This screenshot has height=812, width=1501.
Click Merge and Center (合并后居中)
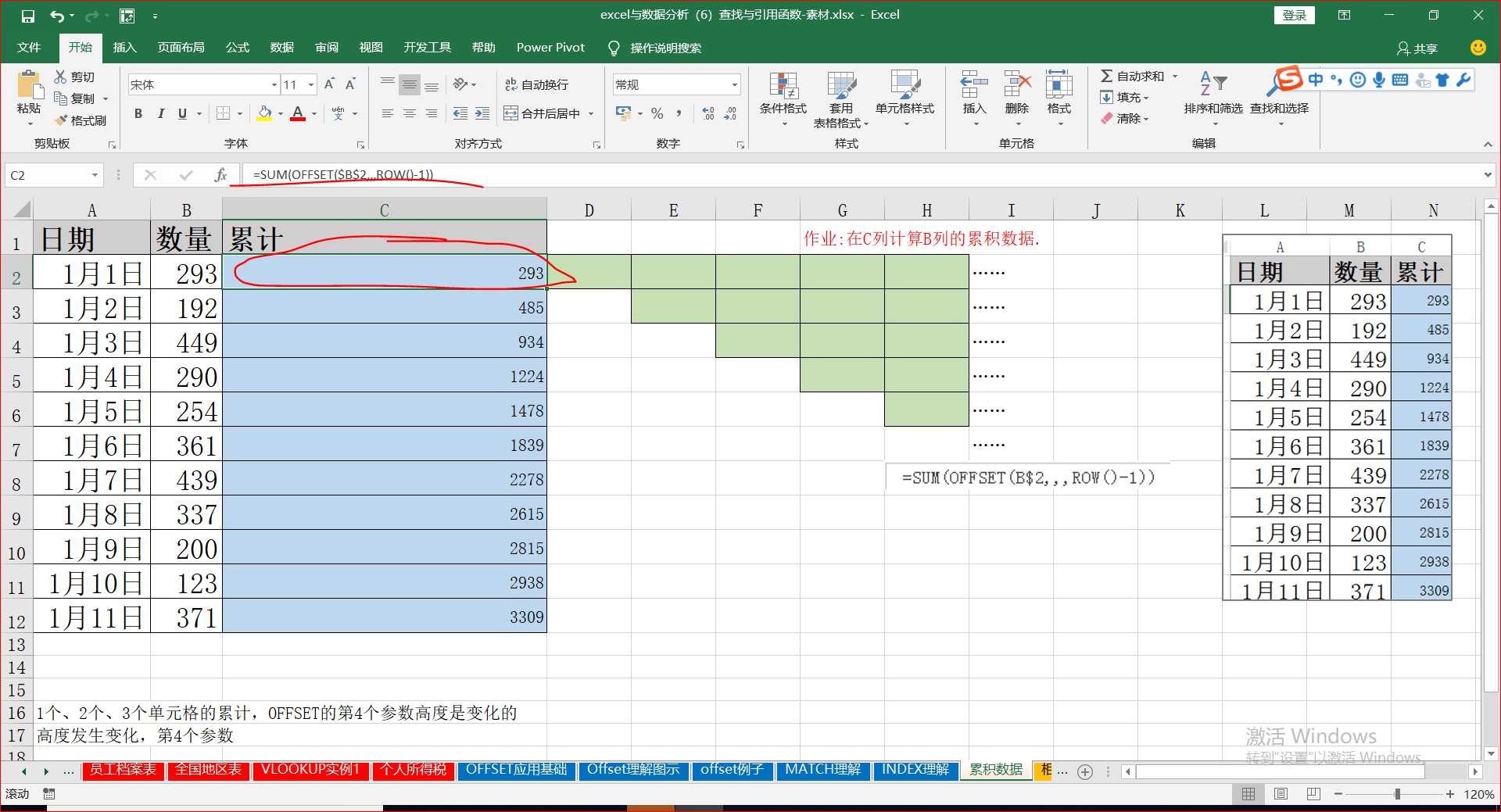[542, 114]
